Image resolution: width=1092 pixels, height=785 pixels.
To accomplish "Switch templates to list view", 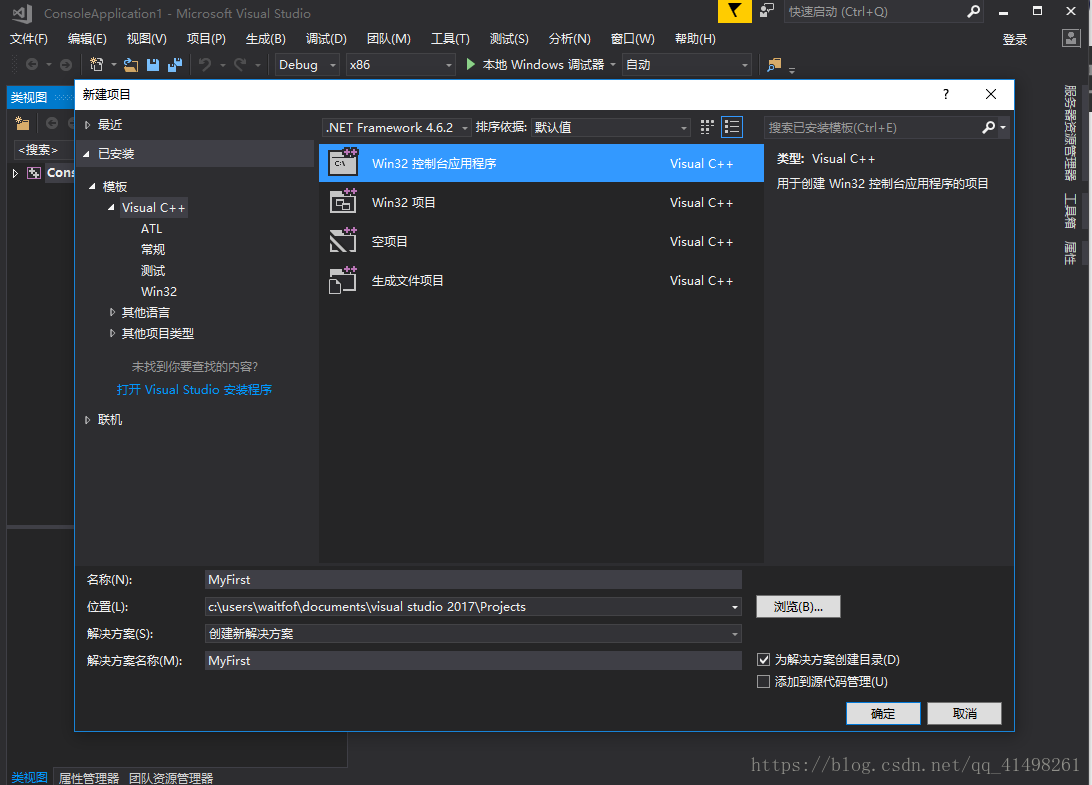I will click(732, 127).
